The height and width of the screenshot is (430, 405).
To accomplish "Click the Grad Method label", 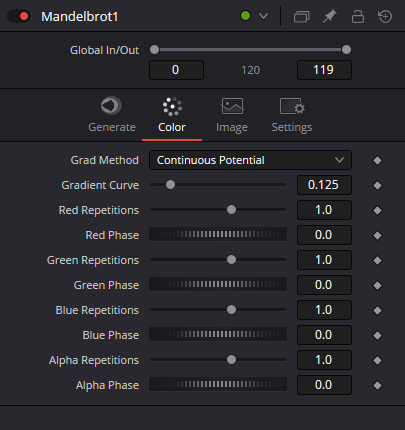I will click(x=105, y=160).
